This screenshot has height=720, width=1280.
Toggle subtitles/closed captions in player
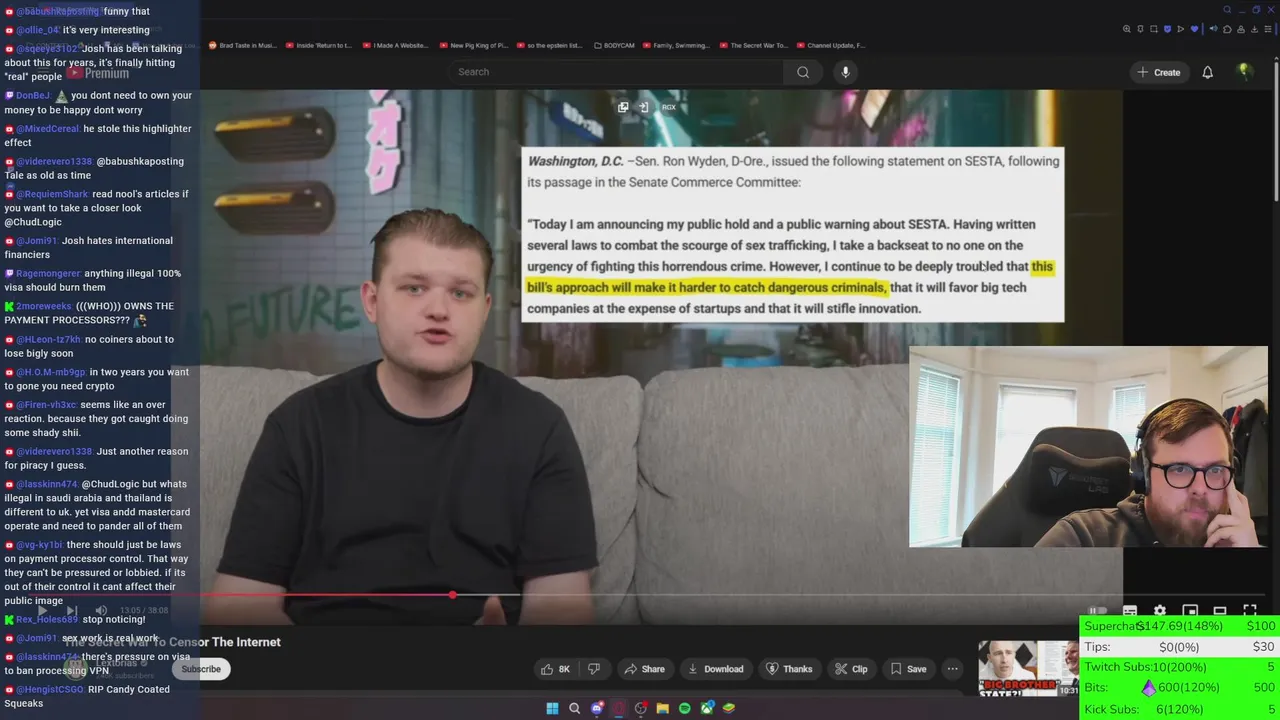[x=1130, y=611]
